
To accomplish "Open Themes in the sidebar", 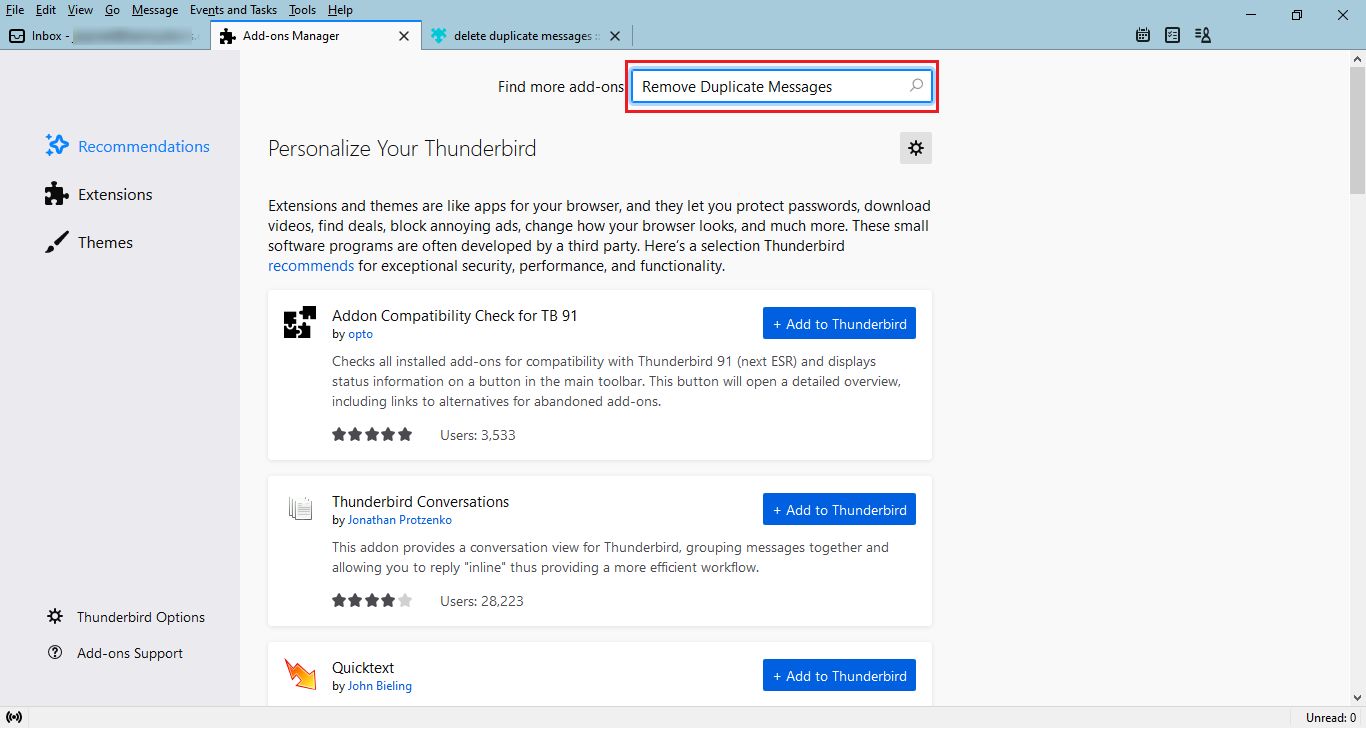I will click(89, 242).
